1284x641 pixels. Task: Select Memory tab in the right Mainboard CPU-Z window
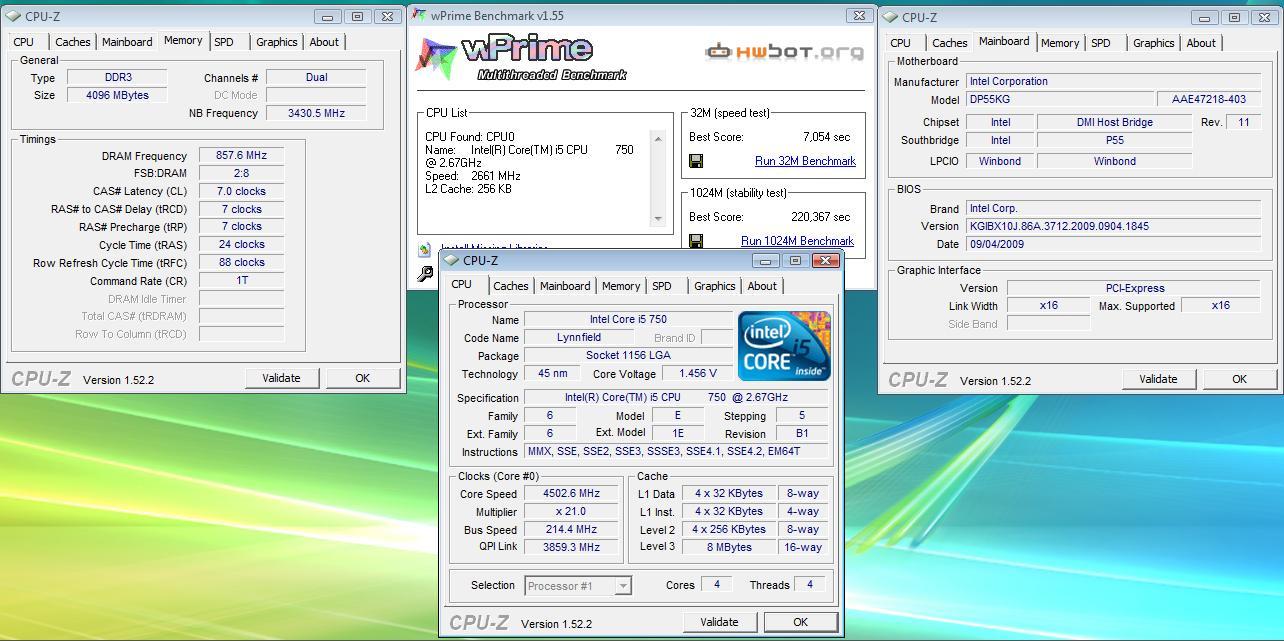(1060, 43)
